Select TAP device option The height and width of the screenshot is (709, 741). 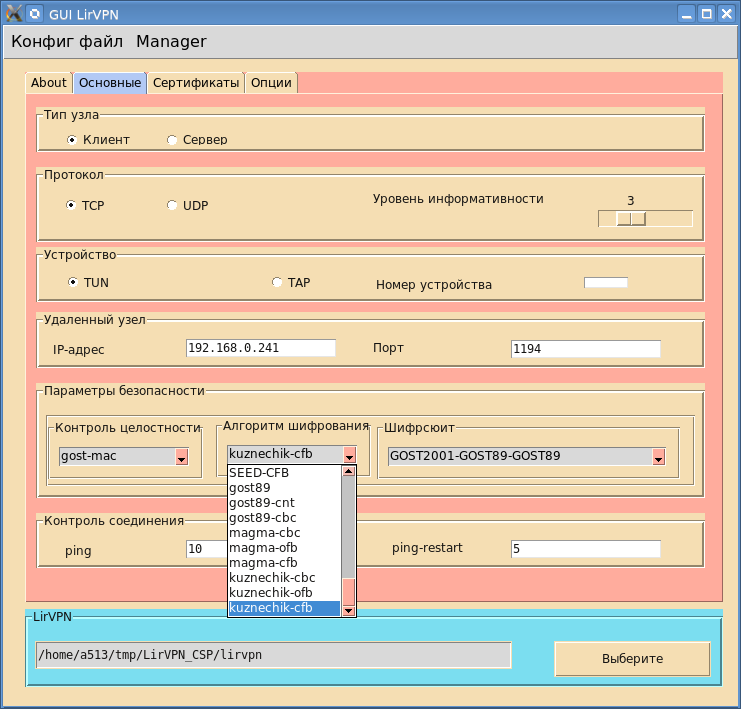pos(277,282)
